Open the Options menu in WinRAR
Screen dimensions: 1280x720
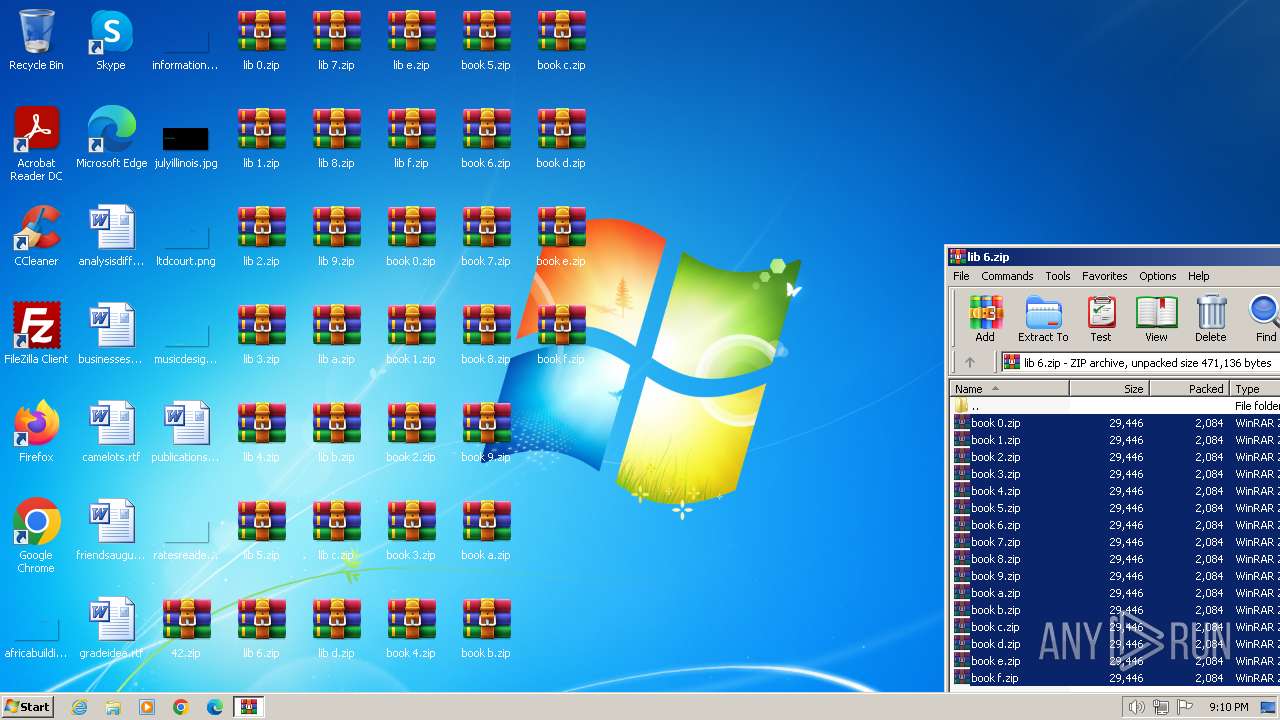click(x=1157, y=276)
